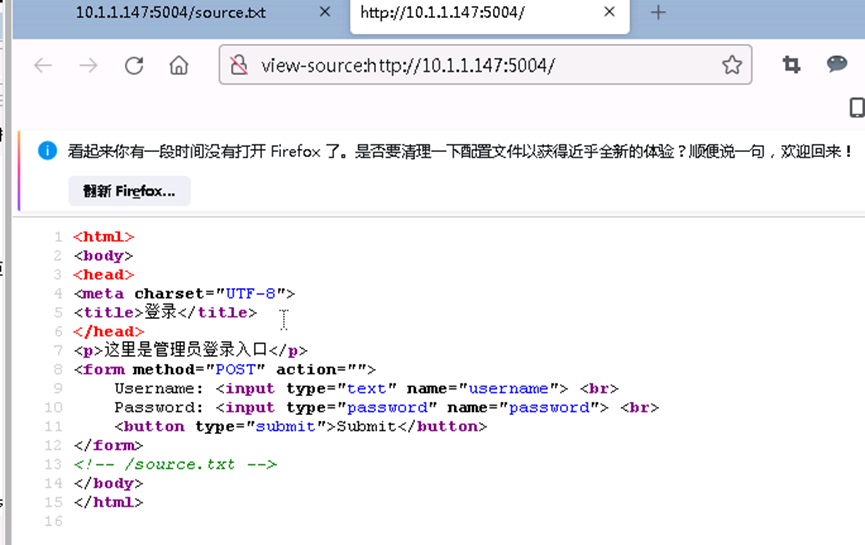The width and height of the screenshot is (865, 545).
Task: Click the Username: label on line 9
Action: coord(159,388)
